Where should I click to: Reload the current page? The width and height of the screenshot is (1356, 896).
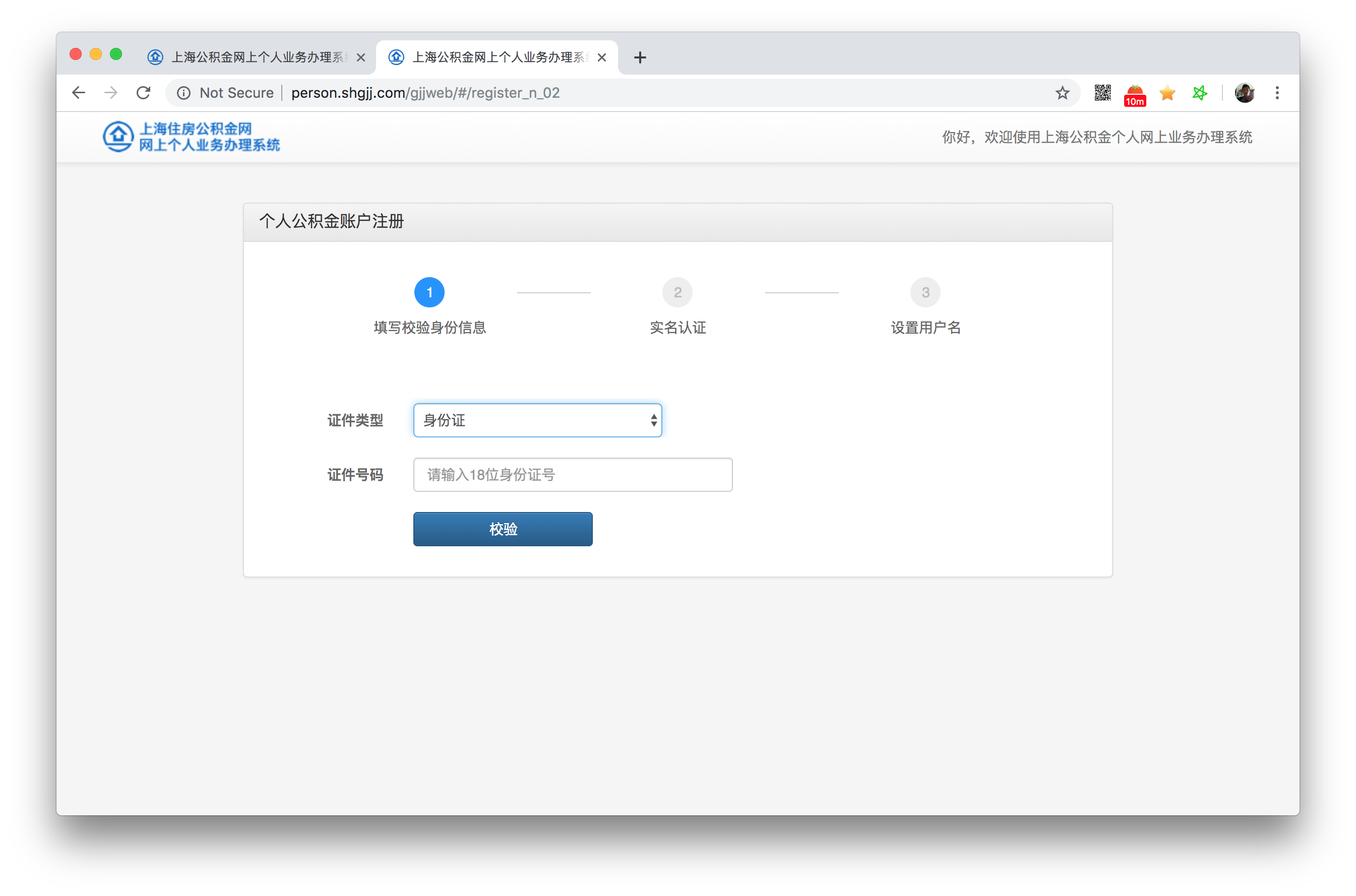point(144,93)
